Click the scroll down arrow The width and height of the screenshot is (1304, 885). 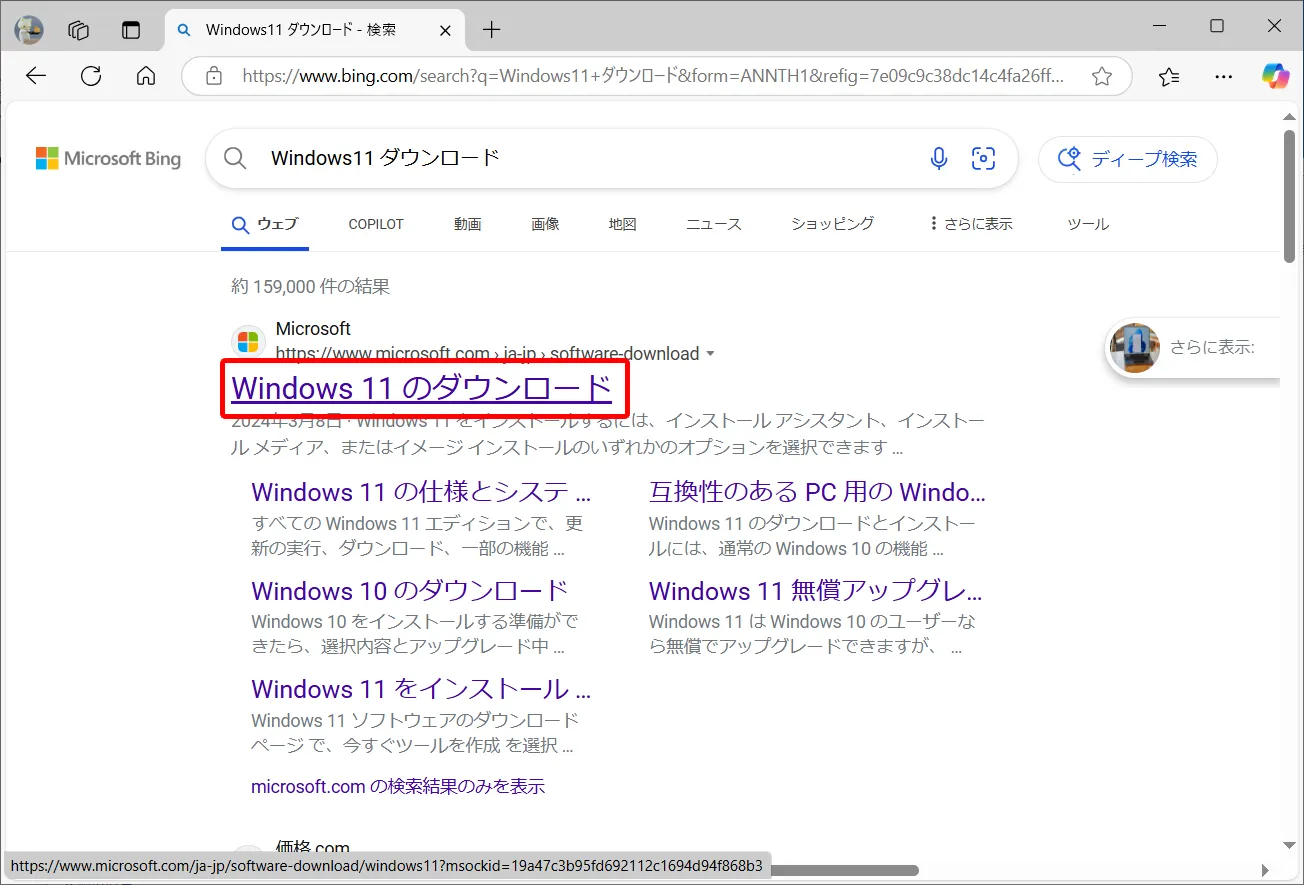[1290, 846]
